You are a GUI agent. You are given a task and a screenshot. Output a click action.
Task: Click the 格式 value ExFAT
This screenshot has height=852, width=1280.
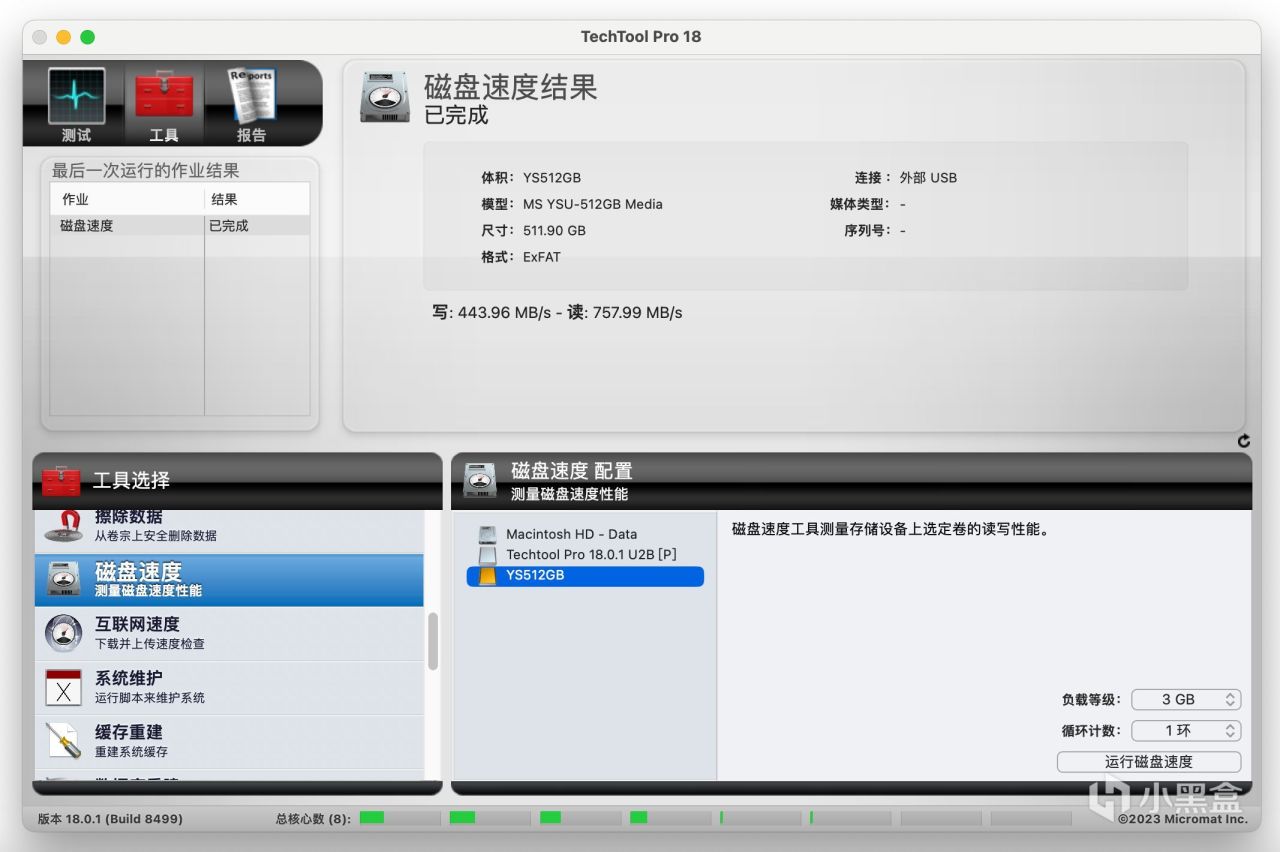pyautogui.click(x=542, y=257)
